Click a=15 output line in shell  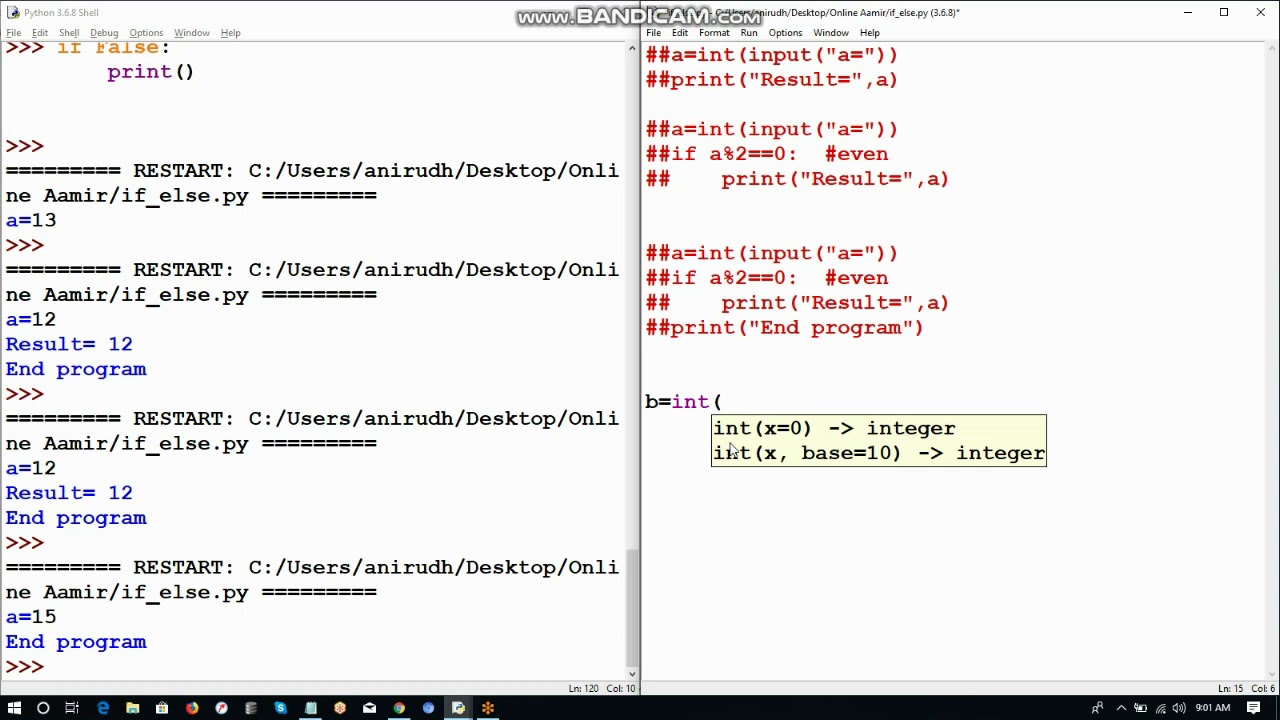point(31,617)
